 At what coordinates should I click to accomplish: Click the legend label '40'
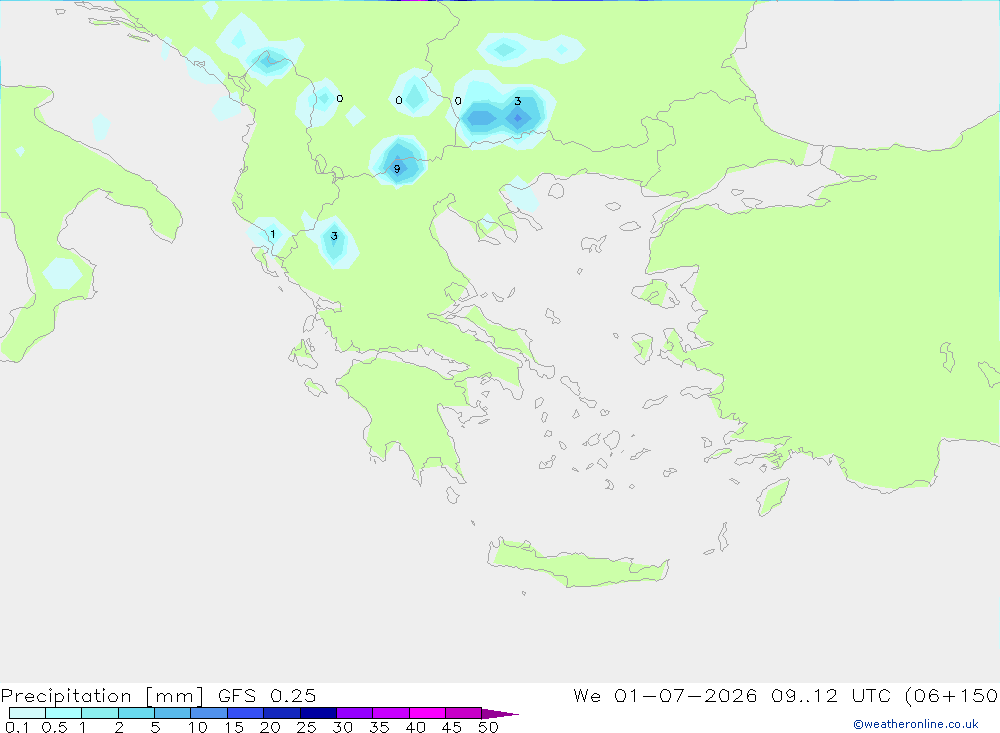coord(415,727)
